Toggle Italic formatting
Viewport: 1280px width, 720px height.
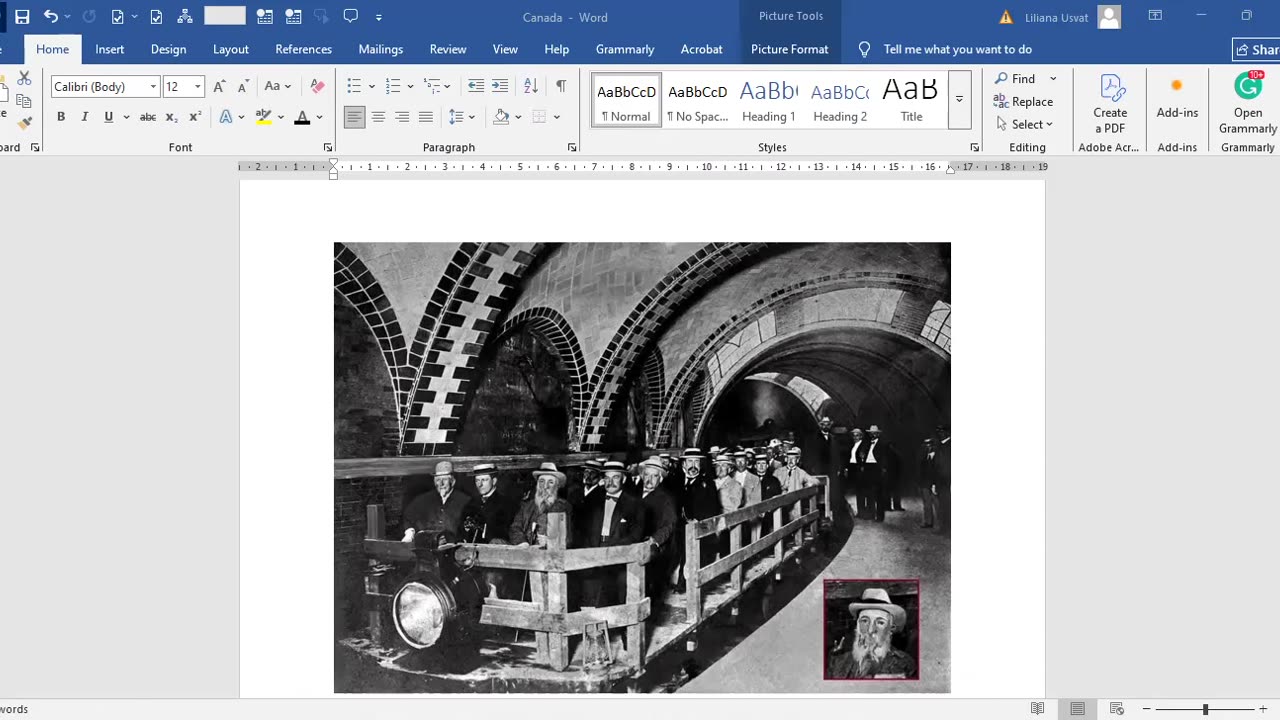coord(85,117)
